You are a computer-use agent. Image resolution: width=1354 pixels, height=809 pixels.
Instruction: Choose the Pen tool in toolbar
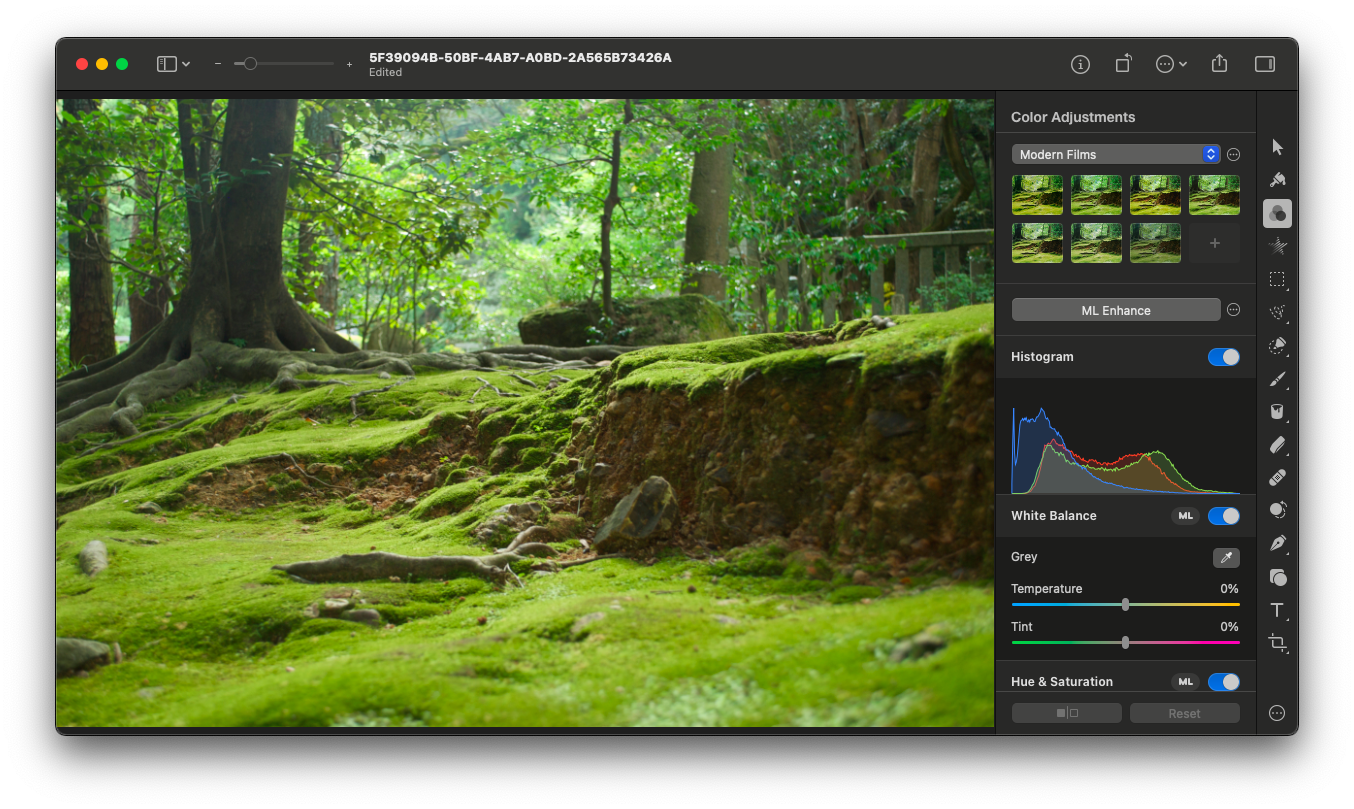click(x=1277, y=544)
